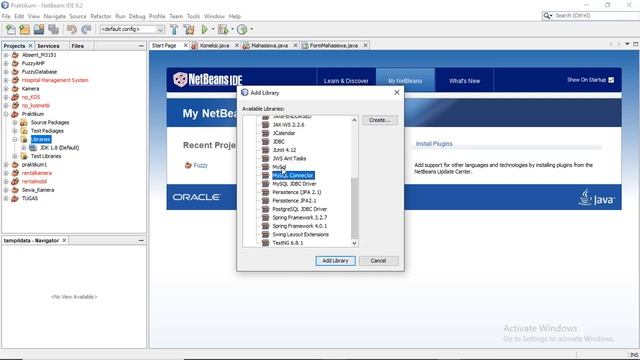Click the Open Project toolbar icon
This screenshot has width=640, height=360.
coord(39,29)
